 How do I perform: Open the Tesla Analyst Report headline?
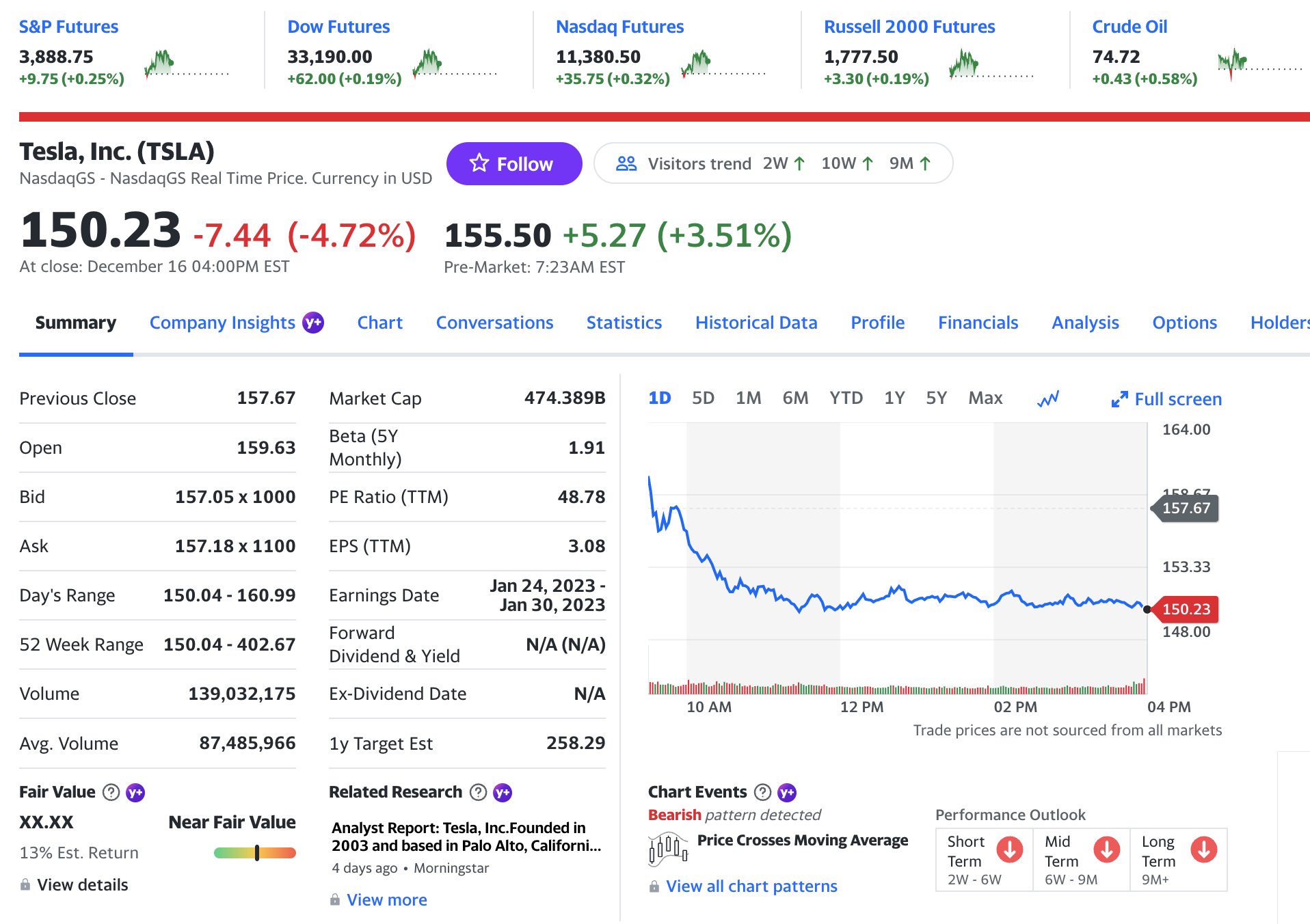pyautogui.click(x=466, y=837)
